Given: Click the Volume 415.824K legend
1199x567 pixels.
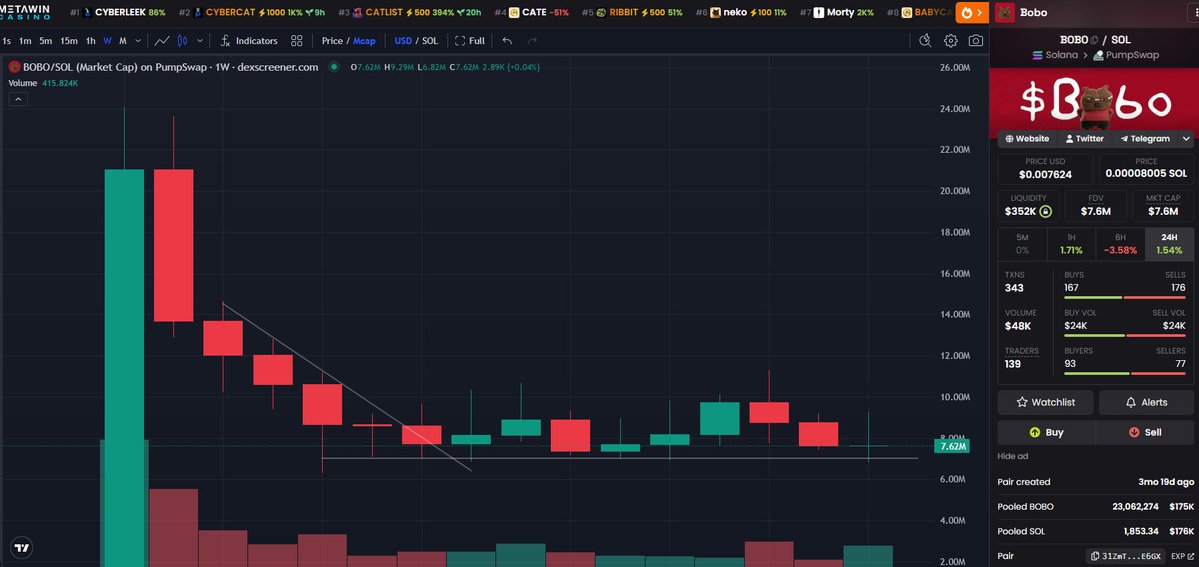Looking at the screenshot, I should 44,83.
